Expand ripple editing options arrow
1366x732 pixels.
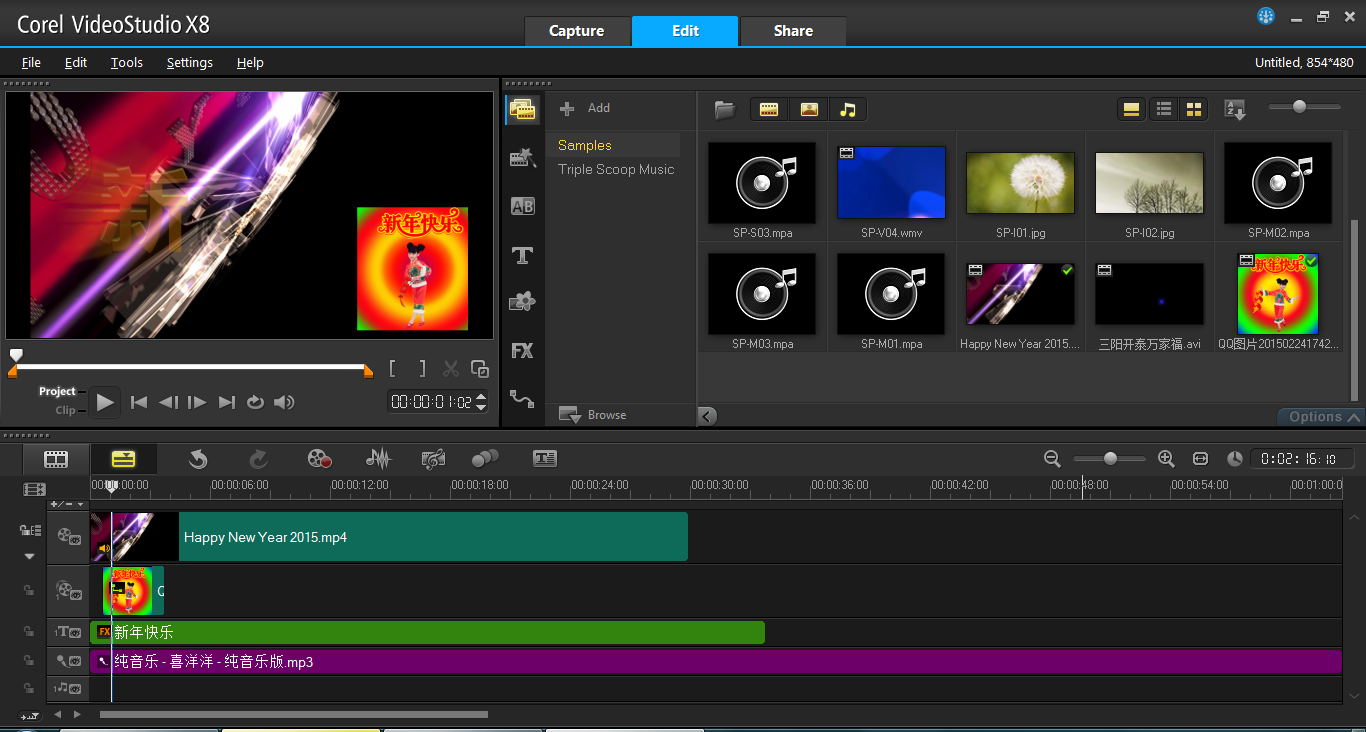[30, 556]
